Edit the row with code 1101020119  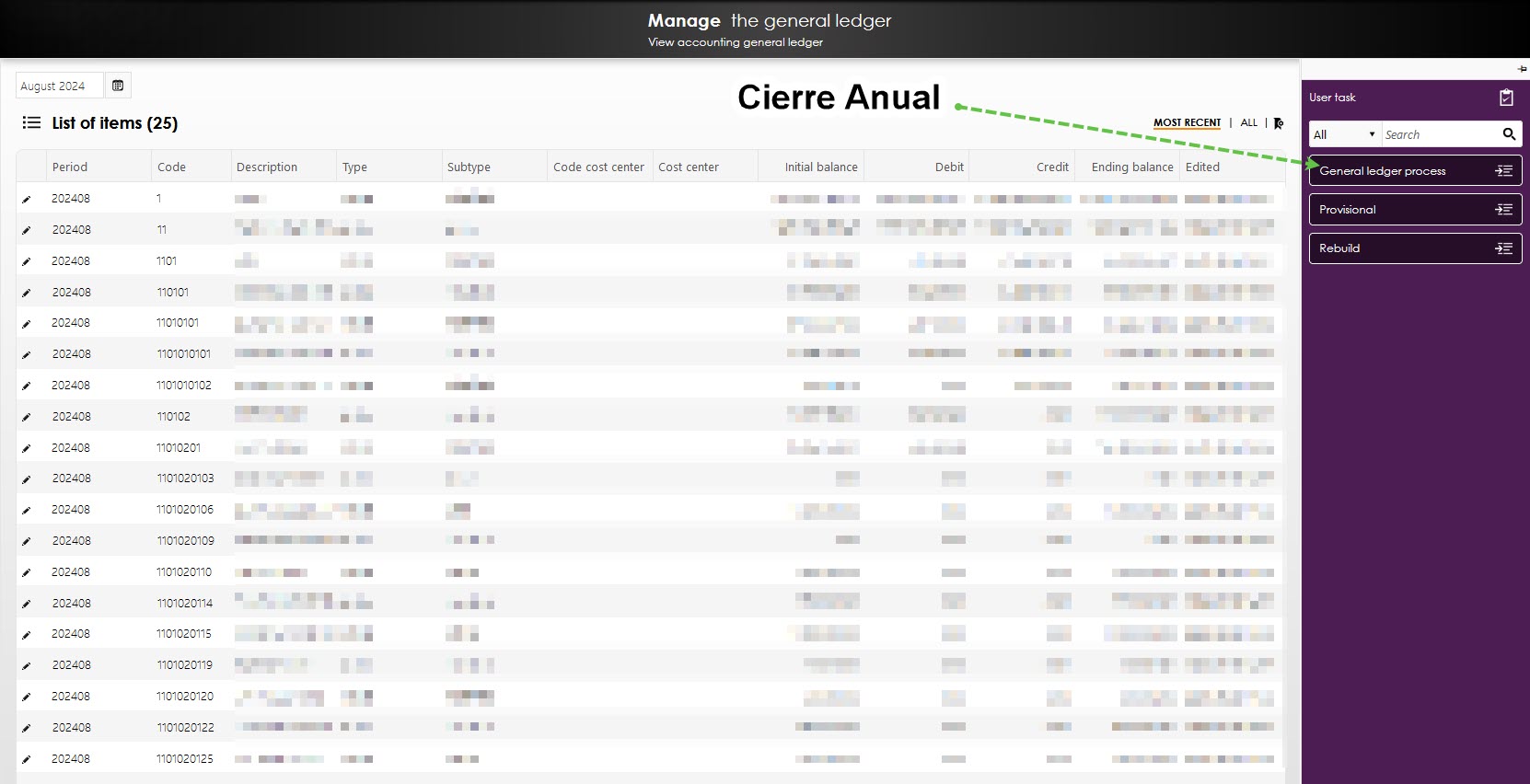(27, 665)
